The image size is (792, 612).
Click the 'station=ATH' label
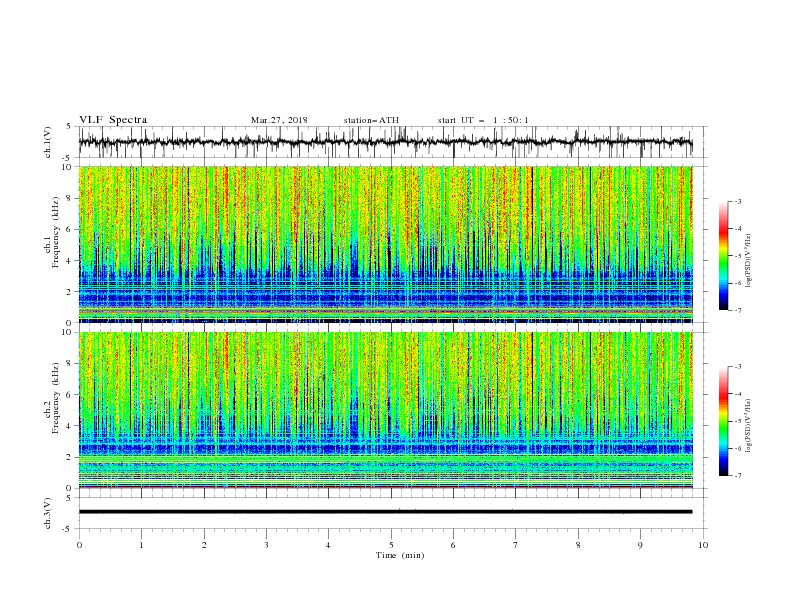click(x=371, y=120)
